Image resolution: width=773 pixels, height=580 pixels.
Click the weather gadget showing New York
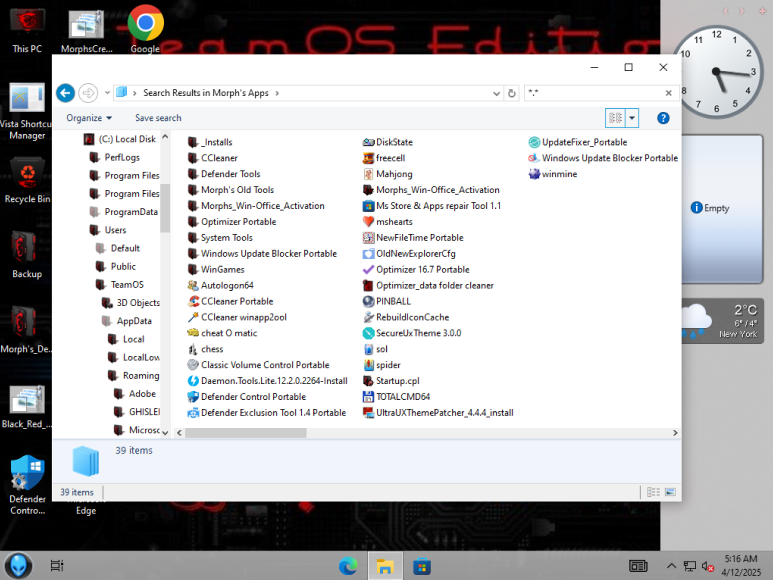[723, 321]
